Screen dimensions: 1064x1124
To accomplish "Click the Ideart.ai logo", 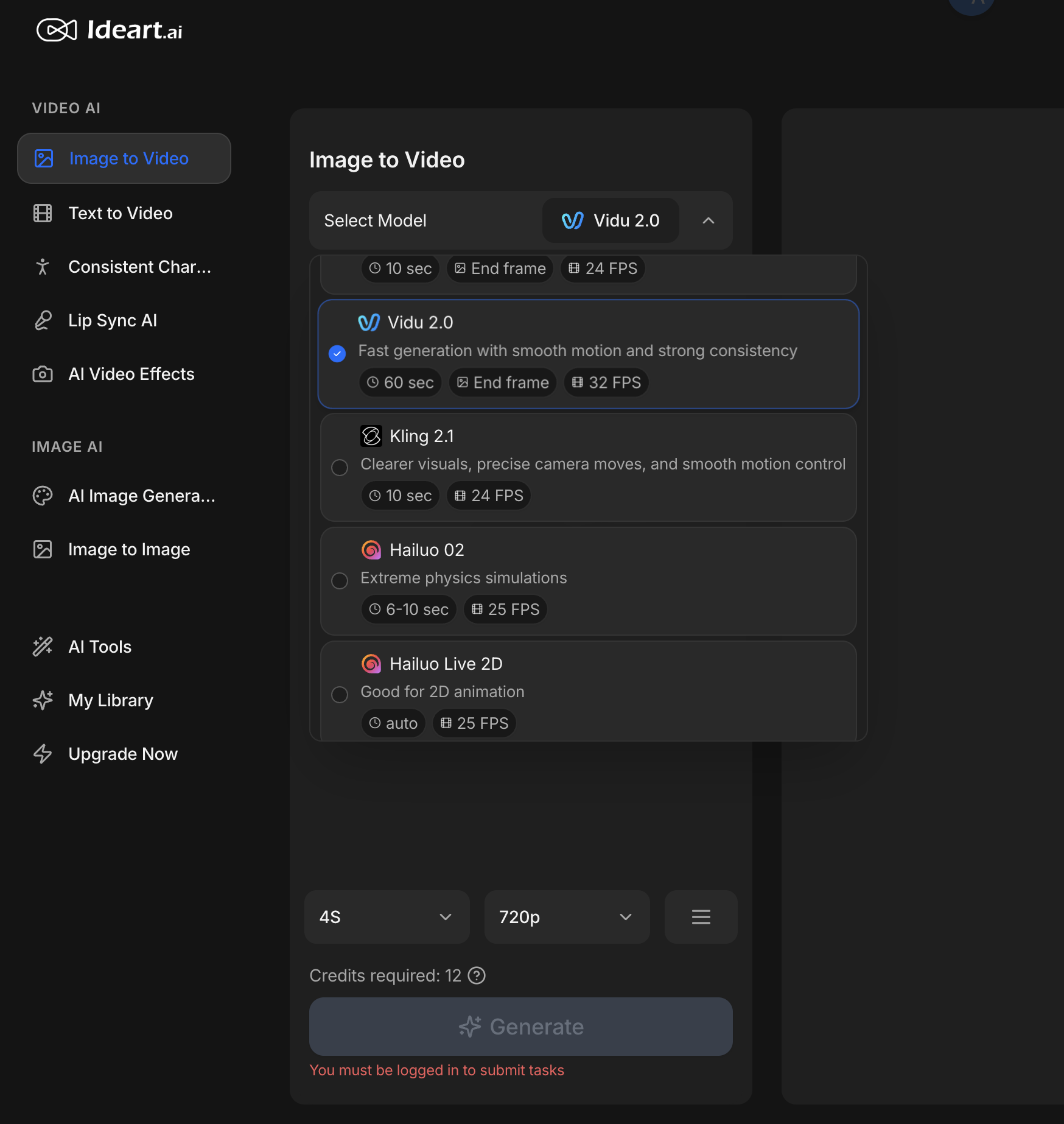I will click(x=110, y=30).
